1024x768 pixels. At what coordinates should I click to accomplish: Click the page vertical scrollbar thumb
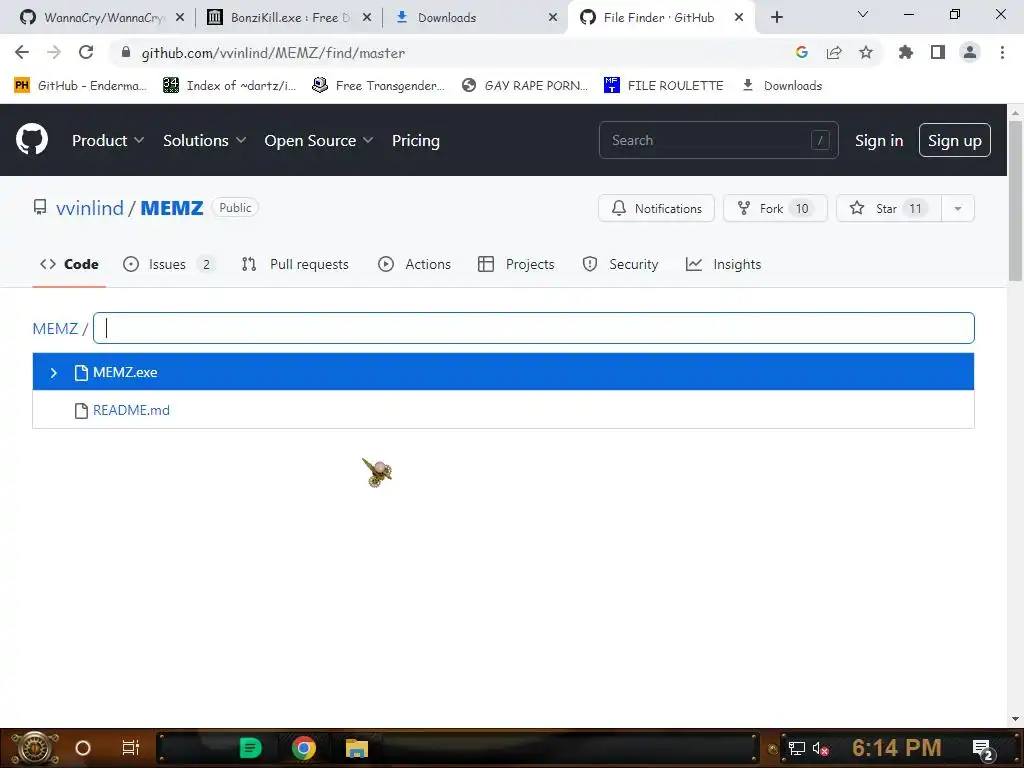coord(1015,201)
